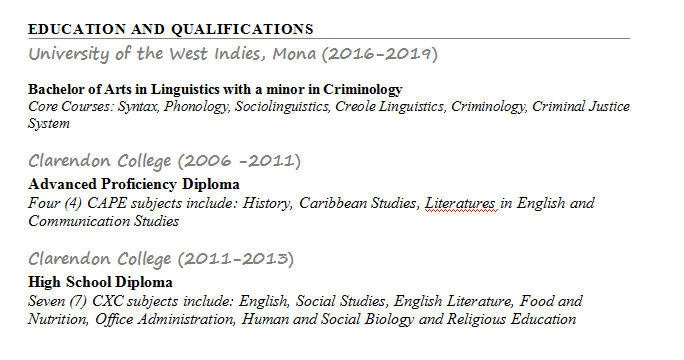Image resolution: width=684 pixels, height=360 pixels.
Task: Click the Seven (7) CXC subjects text
Action: point(103,301)
